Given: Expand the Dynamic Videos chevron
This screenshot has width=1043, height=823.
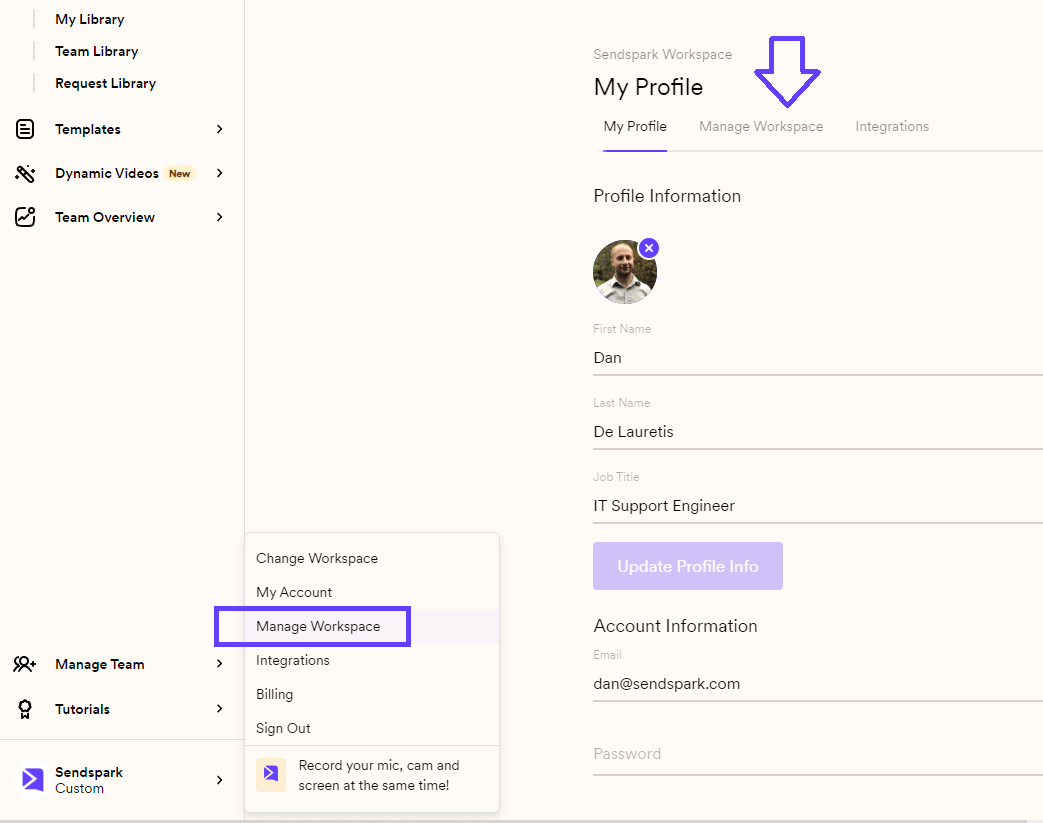Looking at the screenshot, I should click(x=220, y=173).
